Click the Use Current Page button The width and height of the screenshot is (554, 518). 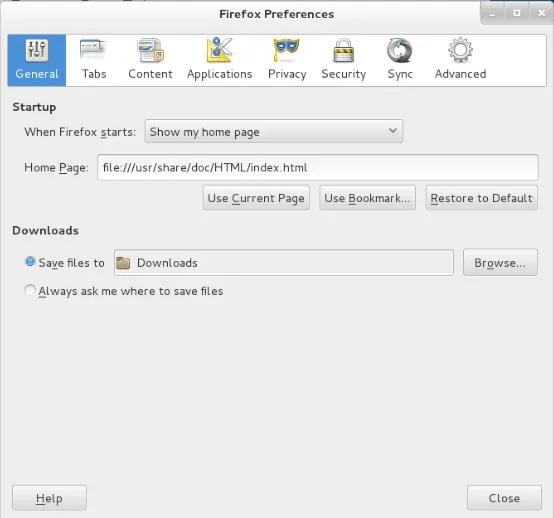point(256,198)
